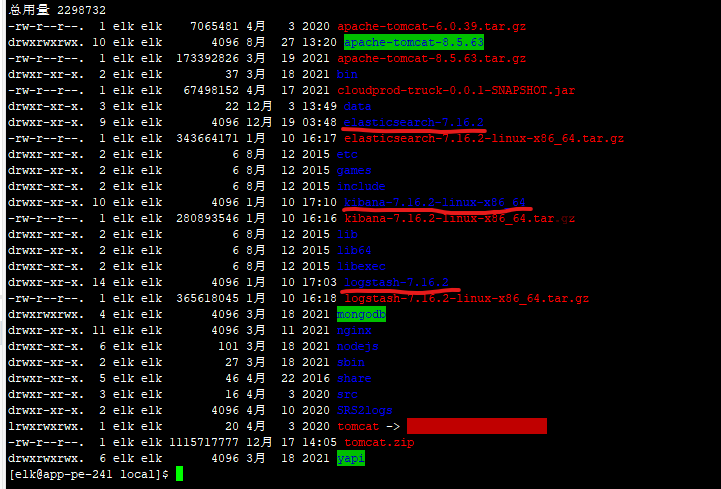
Task: Select logstash-7.16.2-linux-x86_64.tar.gz file name
Action: pyautogui.click(x=467, y=299)
